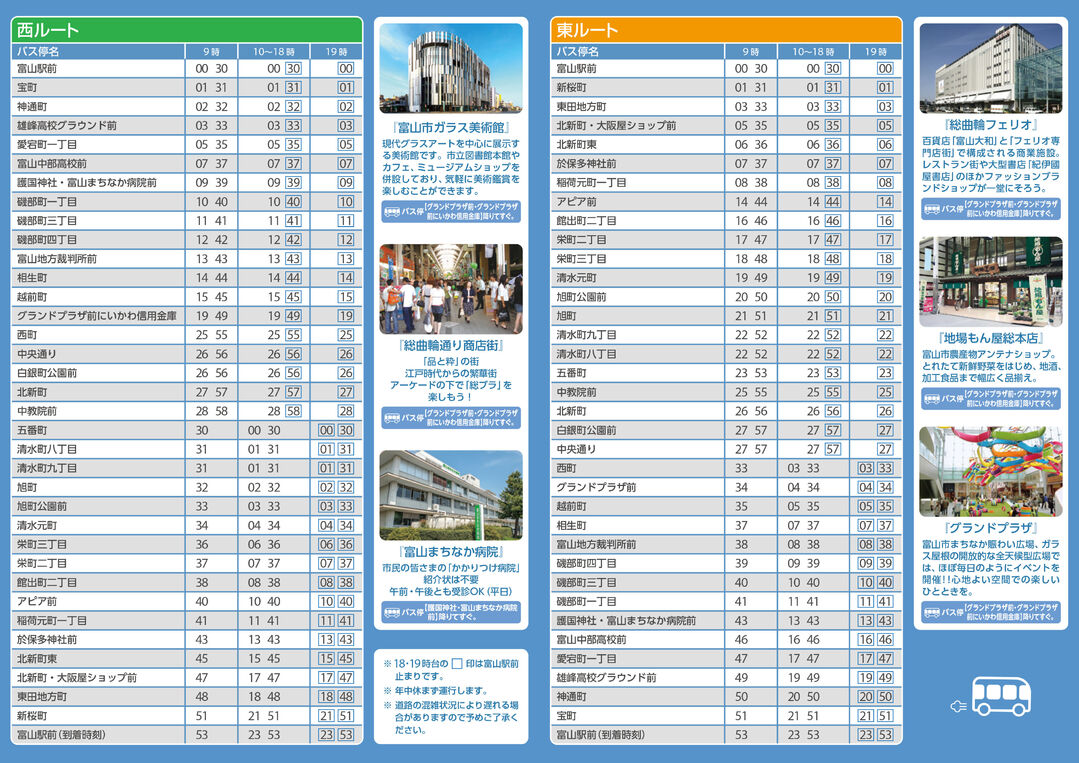
Task: Click the bus stop icon under 総曲輪フェリオ description
Action: (x=931, y=209)
